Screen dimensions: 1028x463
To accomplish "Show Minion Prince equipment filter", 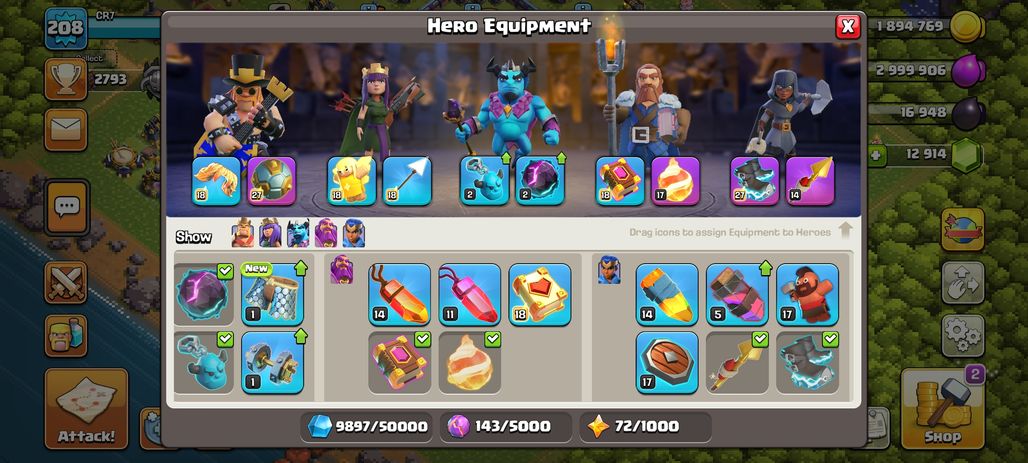I will coord(298,233).
